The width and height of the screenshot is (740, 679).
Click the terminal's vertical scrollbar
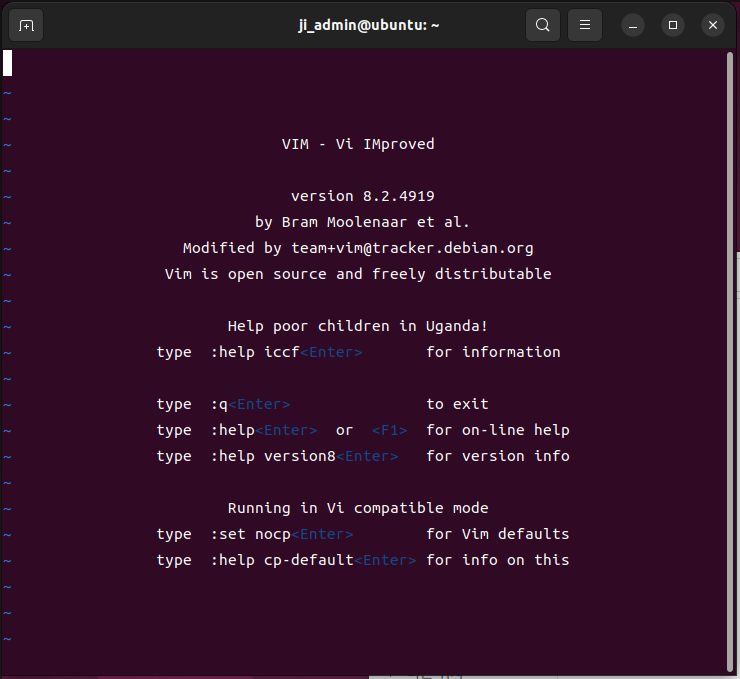[x=730, y=361]
